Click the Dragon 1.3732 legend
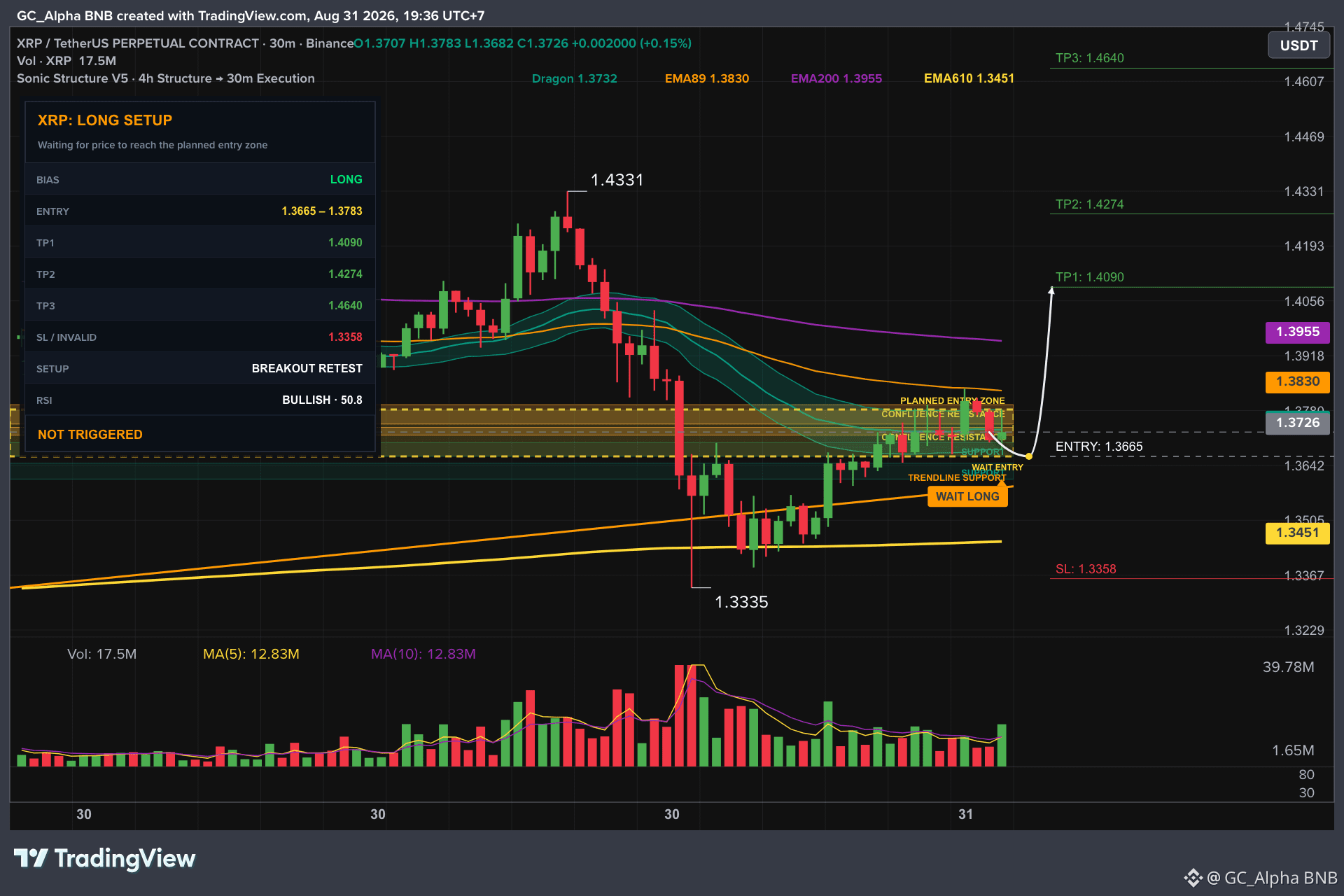Image resolution: width=1344 pixels, height=896 pixels. pos(574,78)
